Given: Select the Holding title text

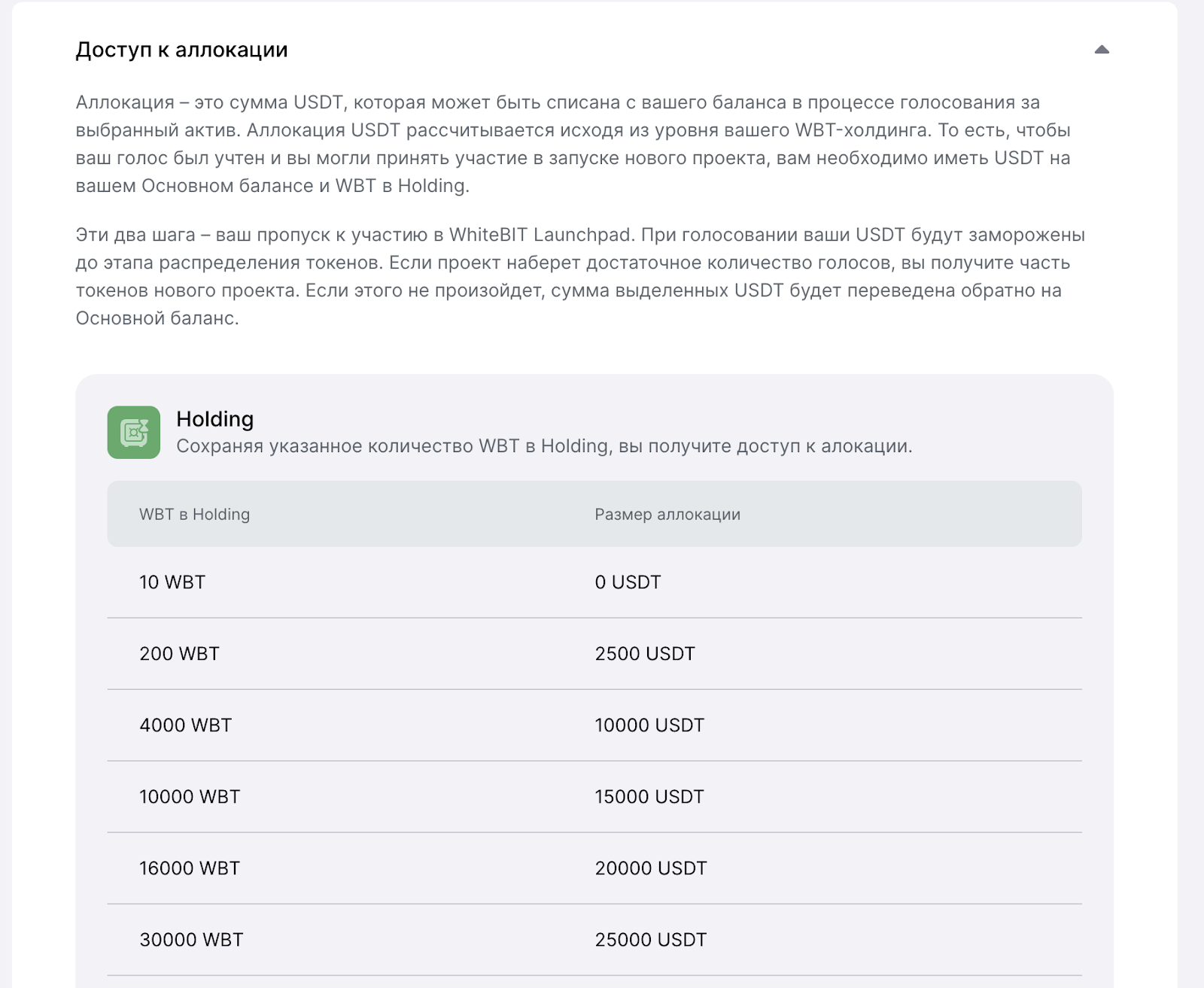Looking at the screenshot, I should [215, 419].
